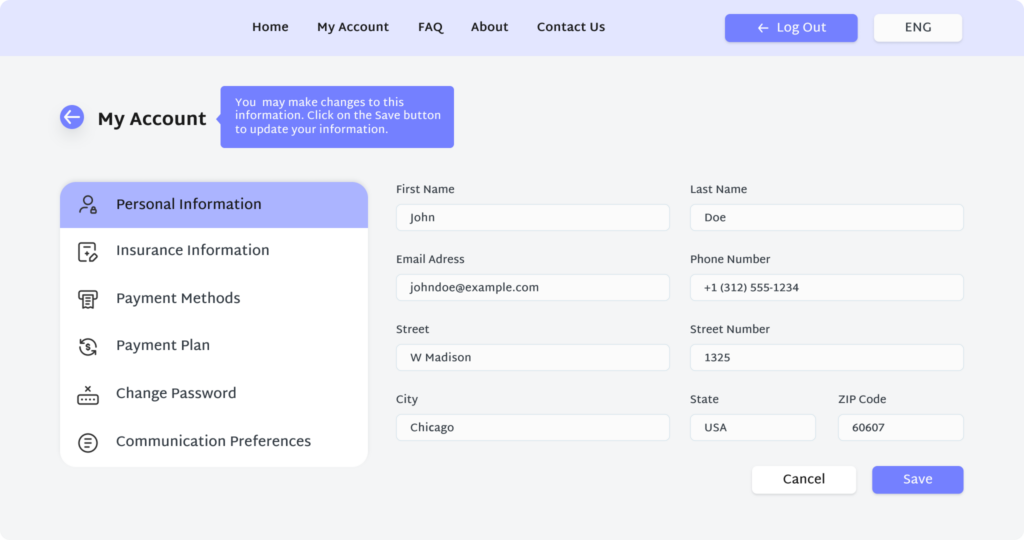Save the account information changes
The width and height of the screenshot is (1024, 540).
pos(917,480)
